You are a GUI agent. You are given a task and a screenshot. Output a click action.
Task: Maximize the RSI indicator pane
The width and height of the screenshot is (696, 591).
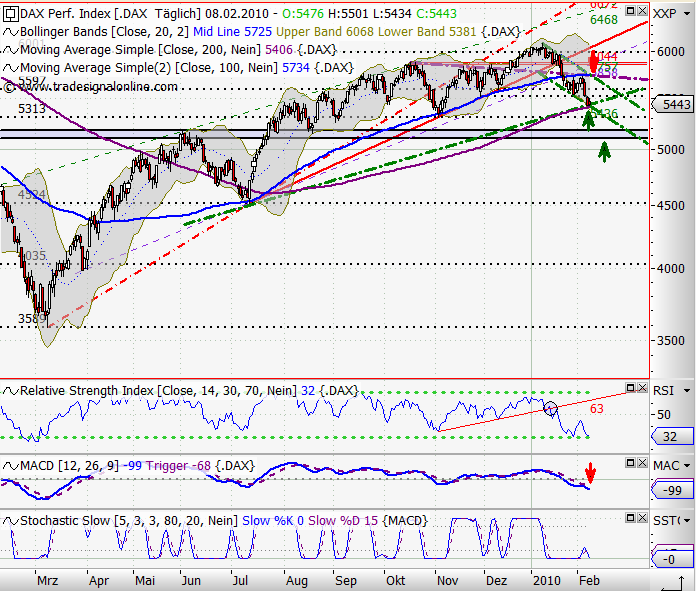[x=630, y=388]
